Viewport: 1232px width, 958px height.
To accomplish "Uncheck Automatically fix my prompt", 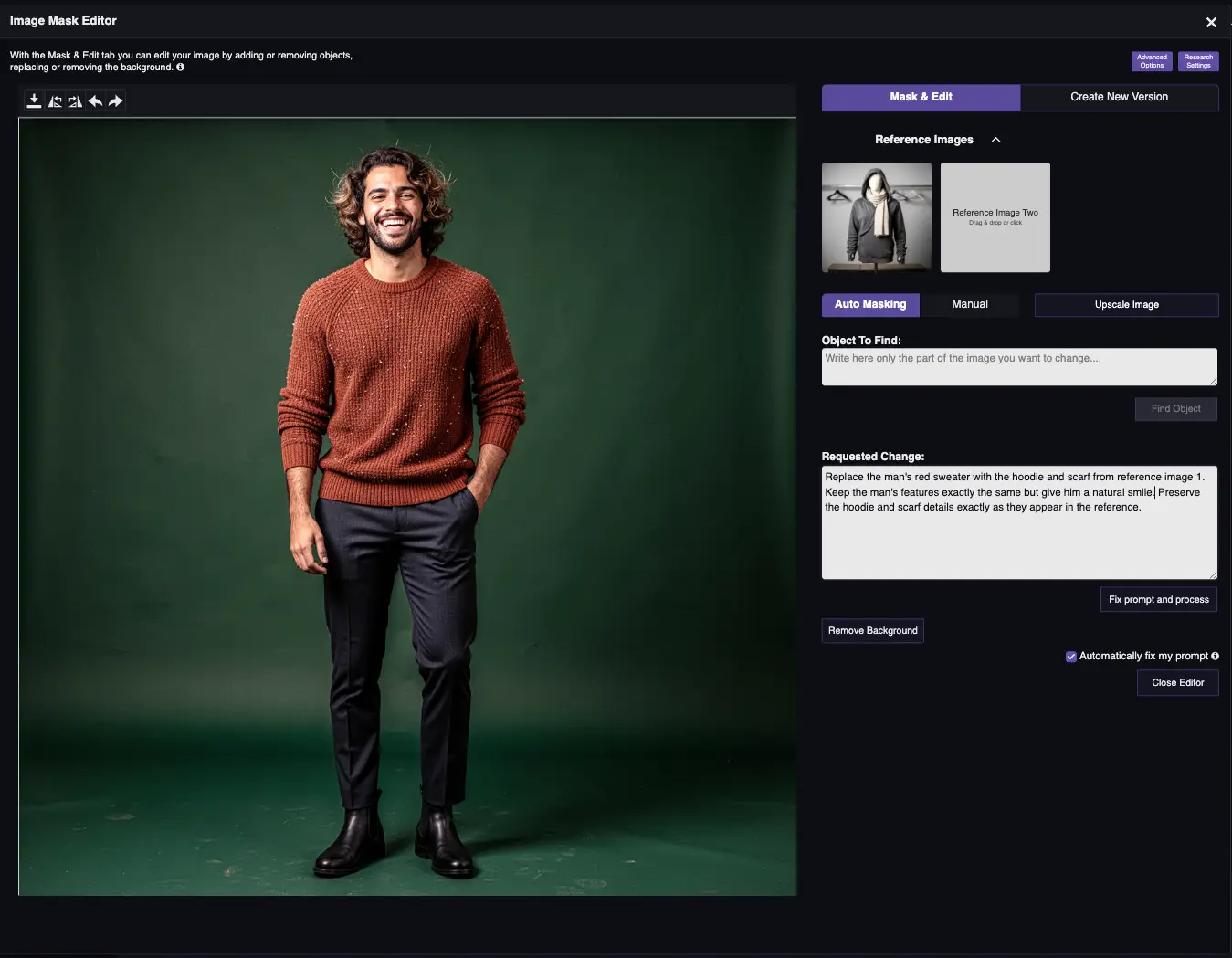I will [1071, 657].
